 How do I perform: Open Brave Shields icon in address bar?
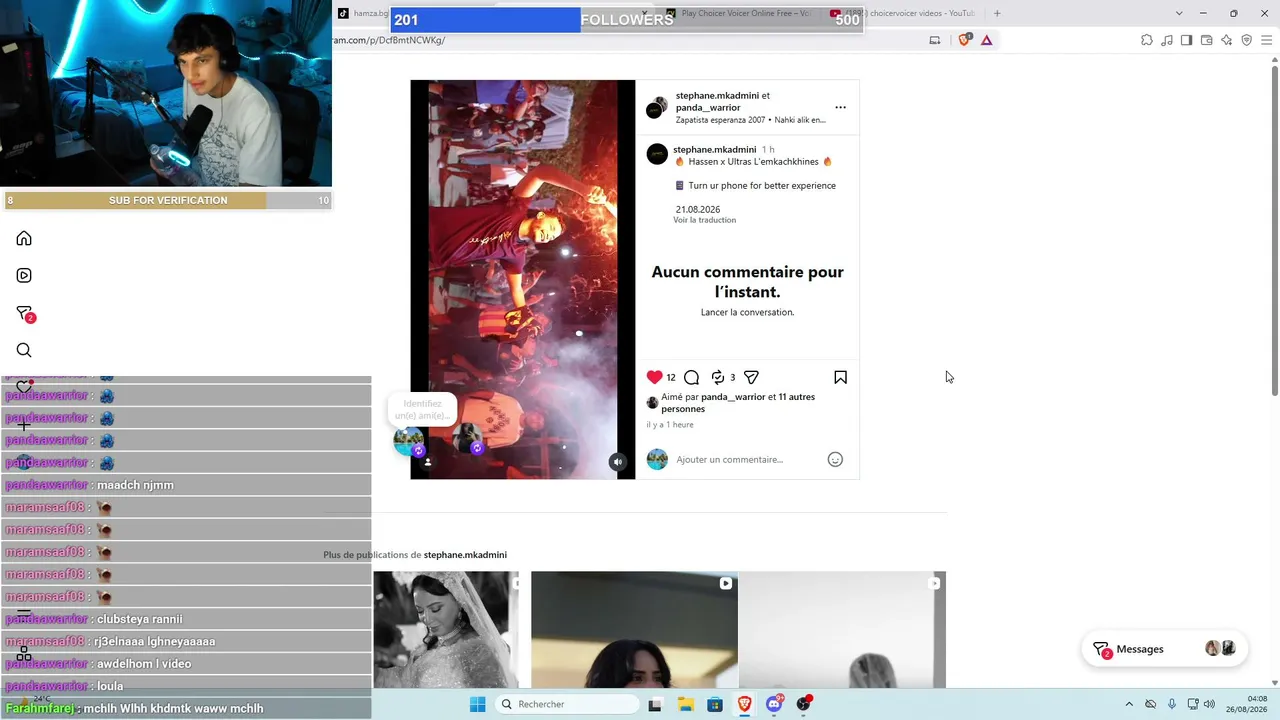click(x=964, y=40)
